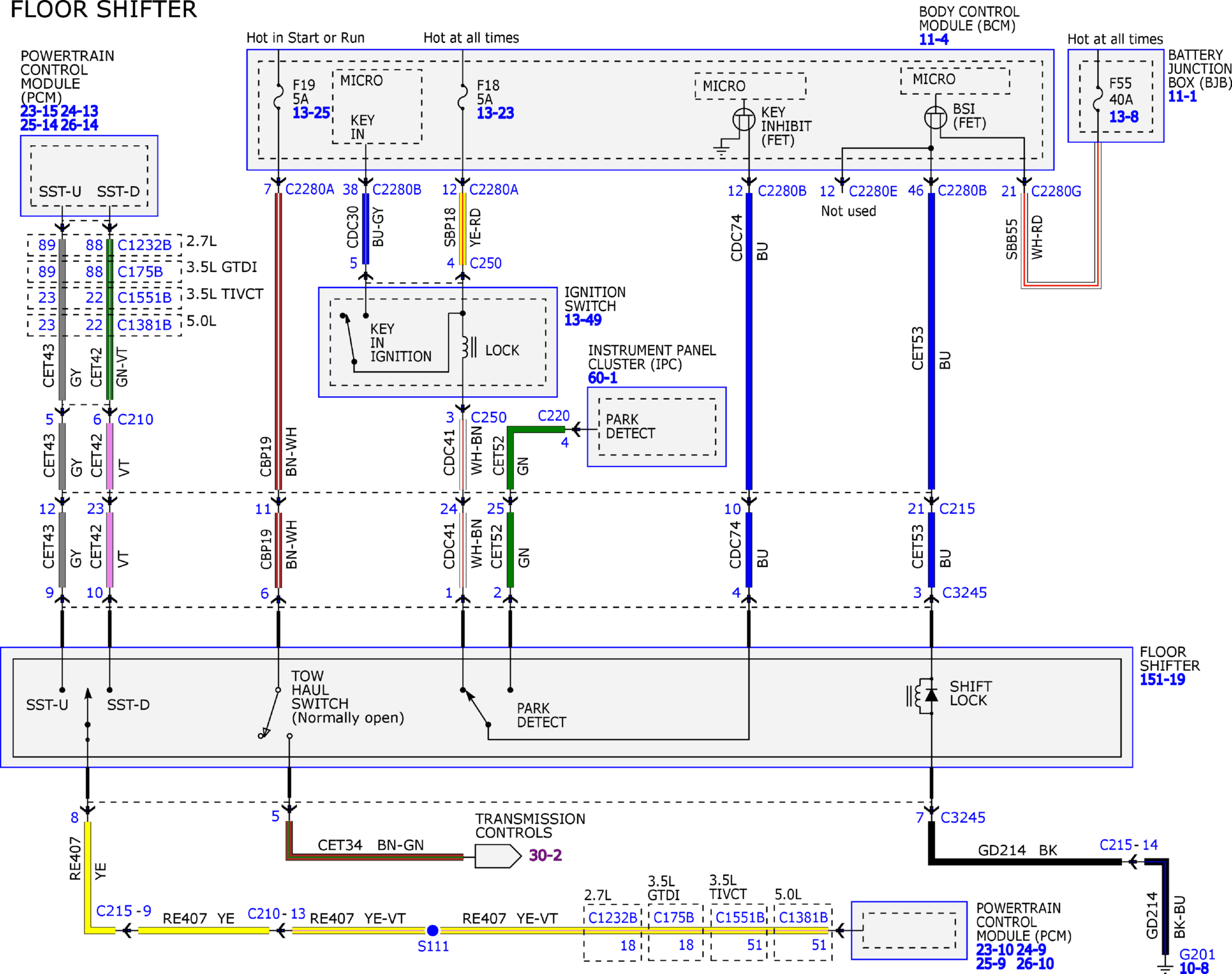The image size is (1232, 974).
Task: Click the C215-9 connector label
Action: pyautogui.click(x=124, y=911)
